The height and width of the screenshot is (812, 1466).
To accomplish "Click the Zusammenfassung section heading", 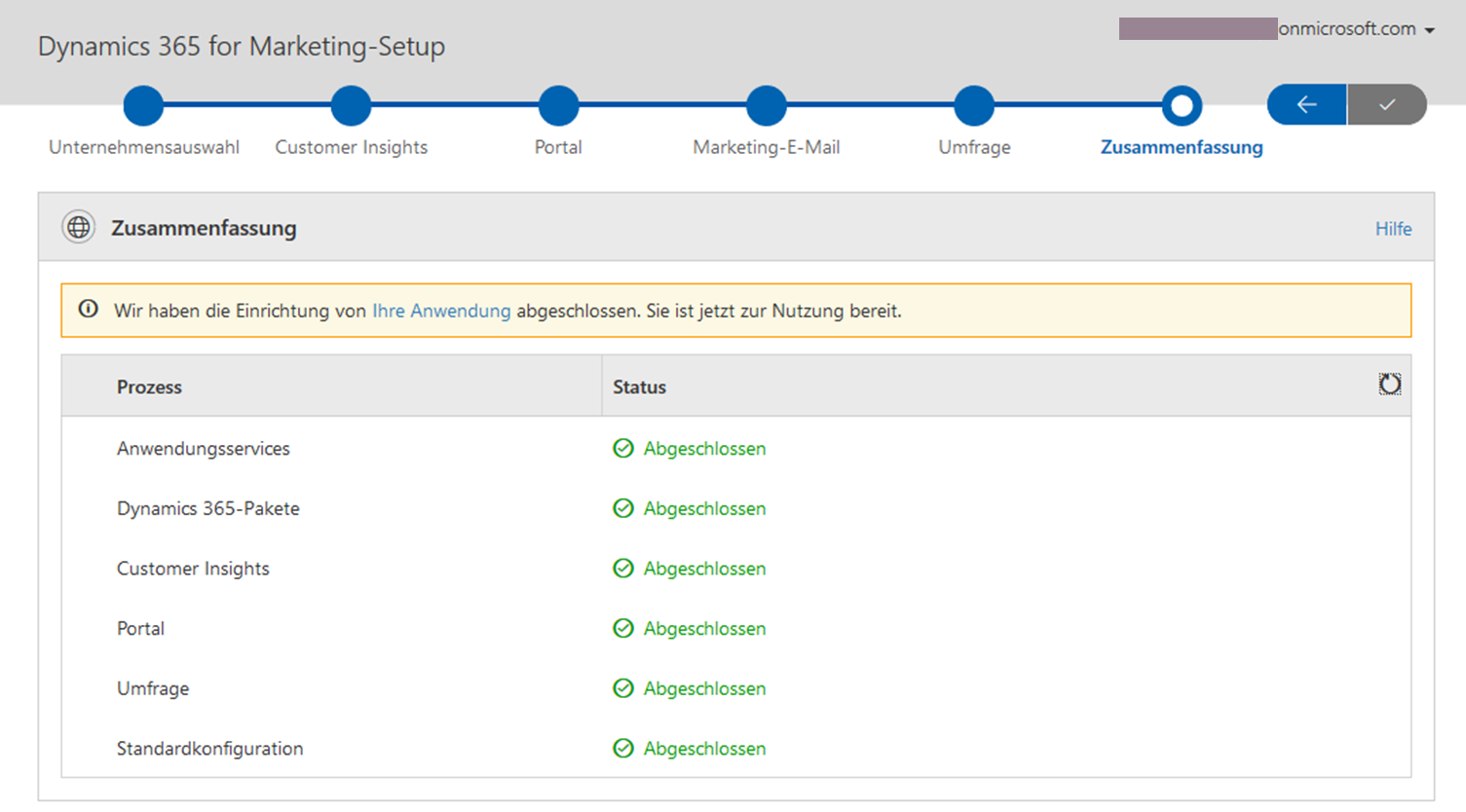I will pyautogui.click(x=204, y=228).
